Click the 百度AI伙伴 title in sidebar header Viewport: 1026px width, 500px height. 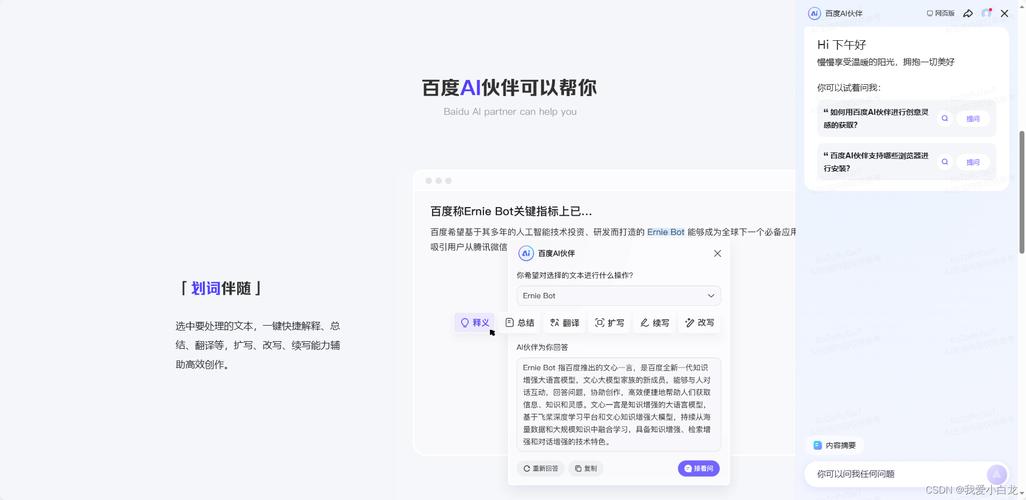coord(843,13)
